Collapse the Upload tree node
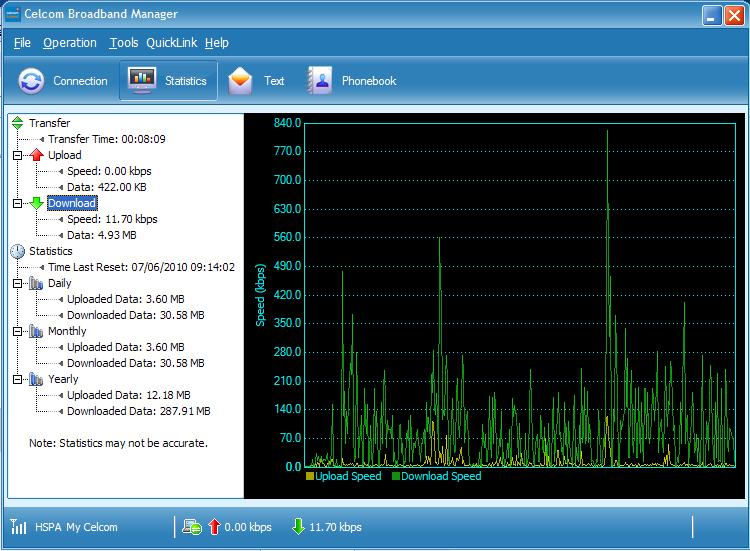750x551 pixels. coord(18,155)
